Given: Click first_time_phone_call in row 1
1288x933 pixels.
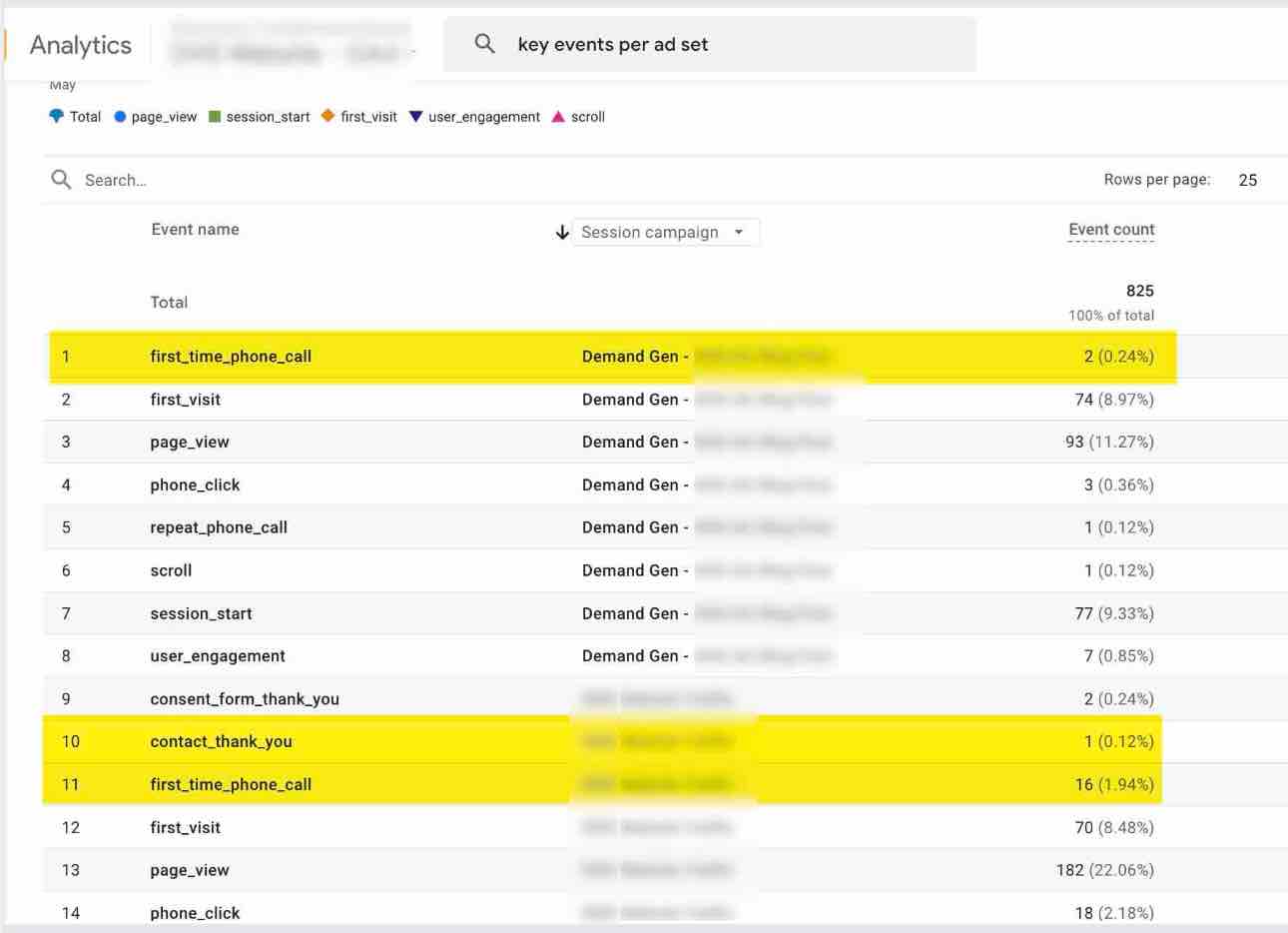Looking at the screenshot, I should tap(231, 357).
